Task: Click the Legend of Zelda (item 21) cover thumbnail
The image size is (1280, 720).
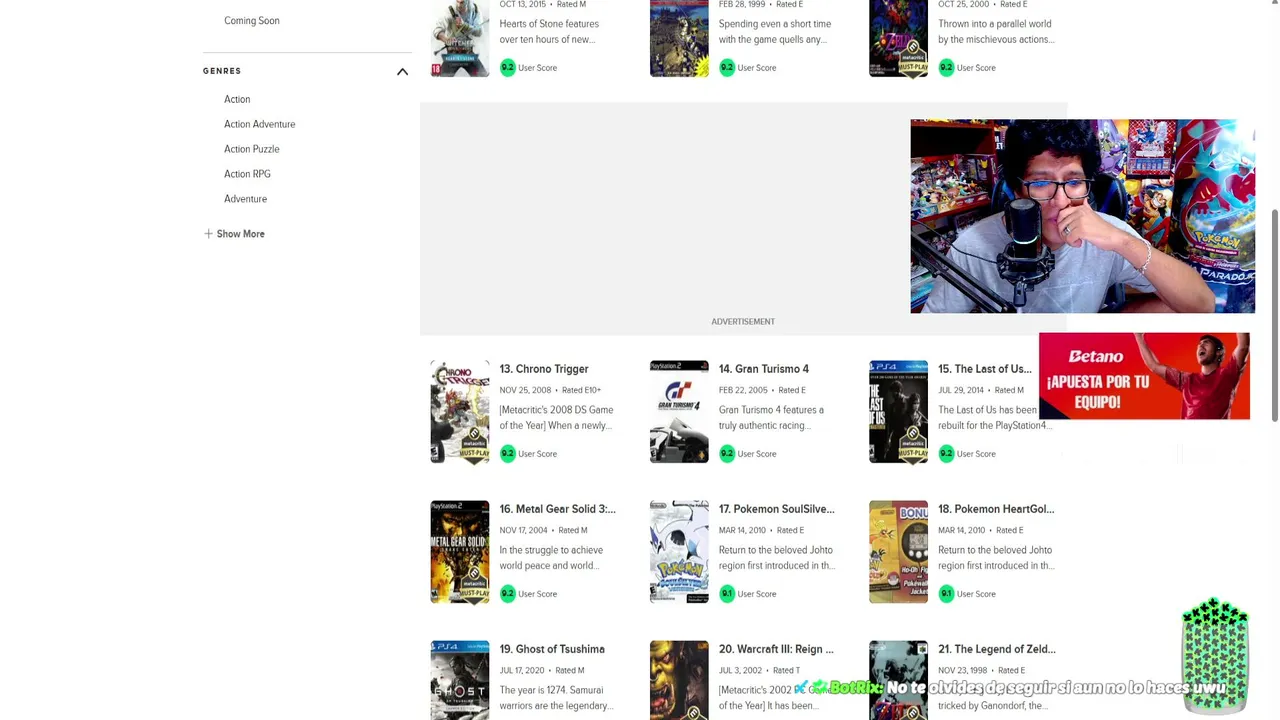Action: (898, 680)
